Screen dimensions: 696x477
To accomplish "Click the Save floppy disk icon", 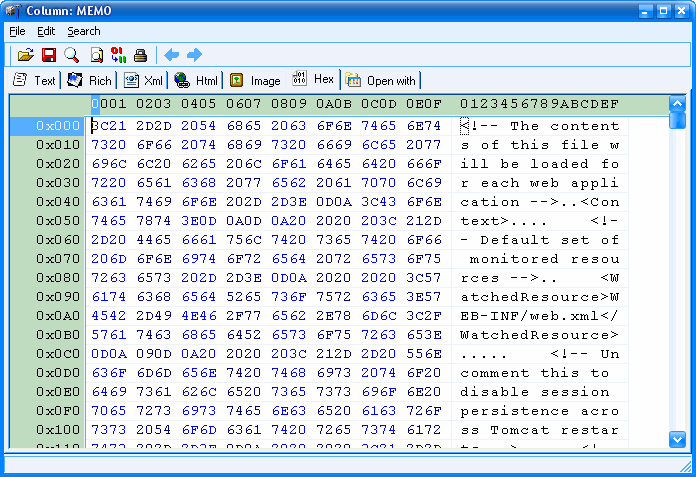I will pos(48,55).
